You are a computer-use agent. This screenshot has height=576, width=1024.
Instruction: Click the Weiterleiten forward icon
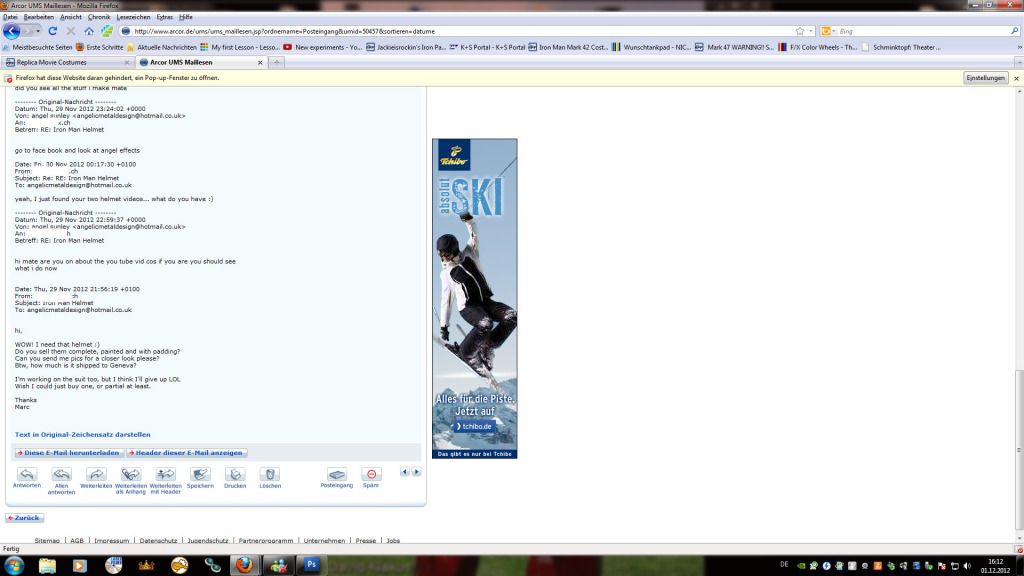click(x=96, y=474)
